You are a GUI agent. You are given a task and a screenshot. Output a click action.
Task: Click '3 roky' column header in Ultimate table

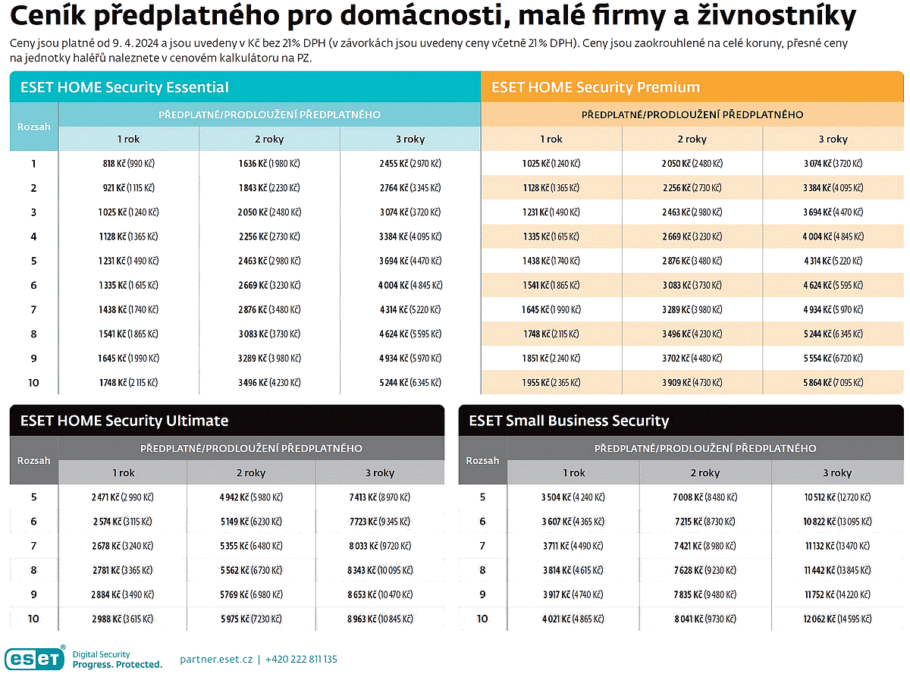[380, 473]
